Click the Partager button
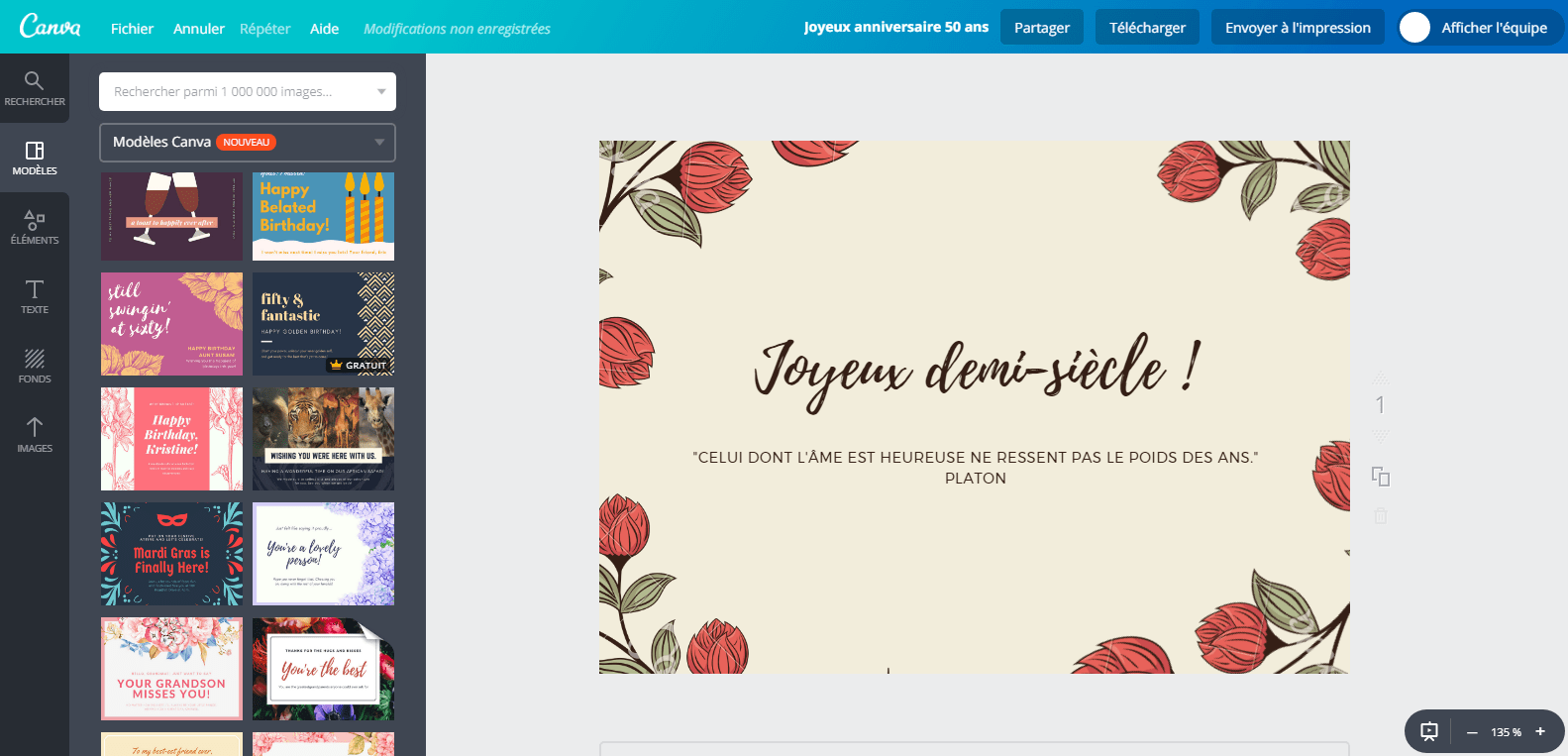Viewport: 1568px width, 756px height. [x=1042, y=28]
